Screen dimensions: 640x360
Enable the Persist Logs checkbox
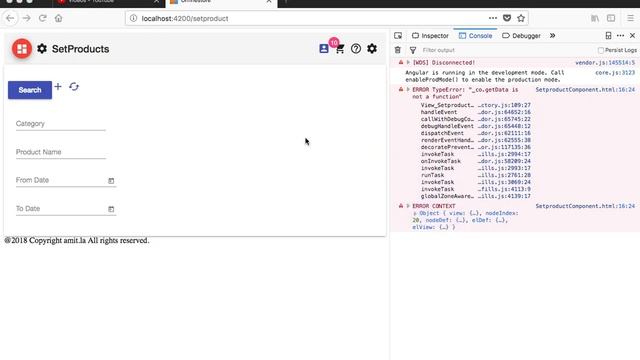(x=600, y=50)
